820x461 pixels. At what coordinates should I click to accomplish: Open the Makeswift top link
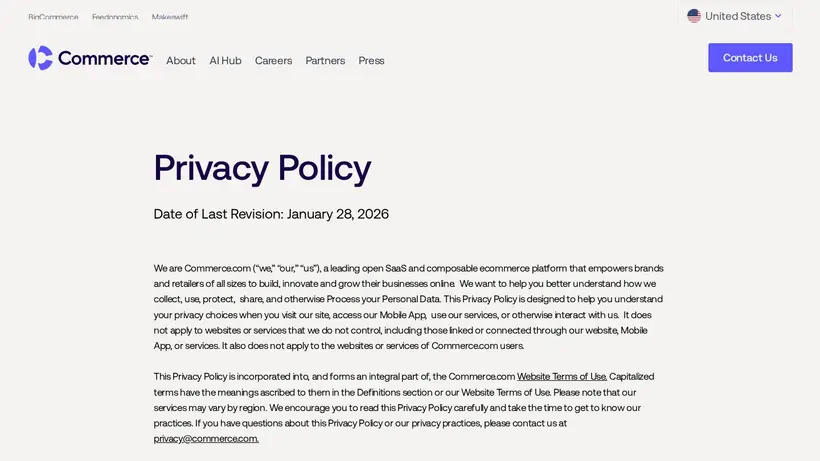170,17
